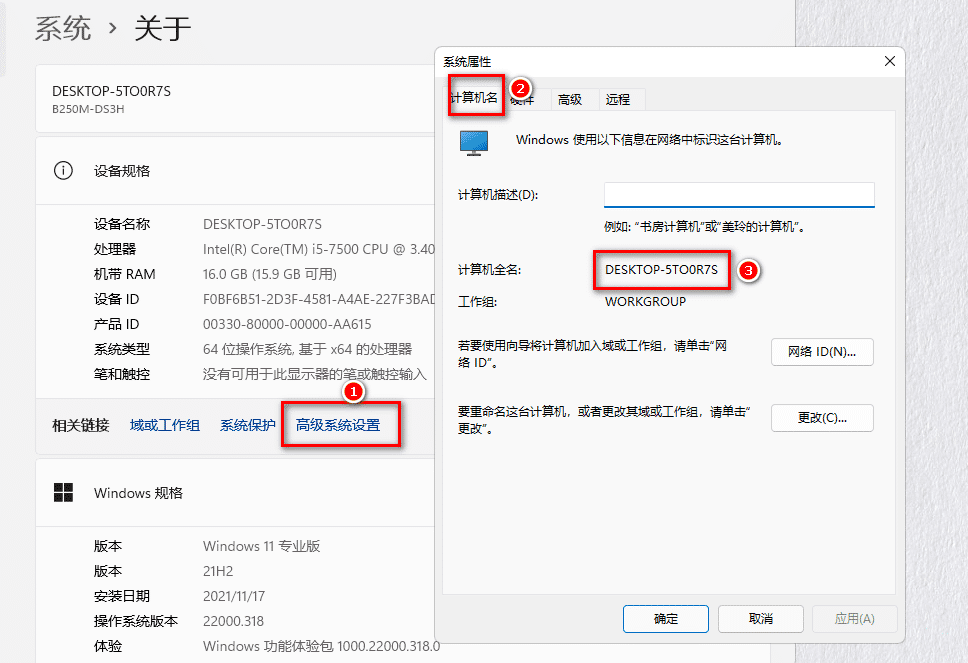Open the 硬件 tab

(523, 99)
